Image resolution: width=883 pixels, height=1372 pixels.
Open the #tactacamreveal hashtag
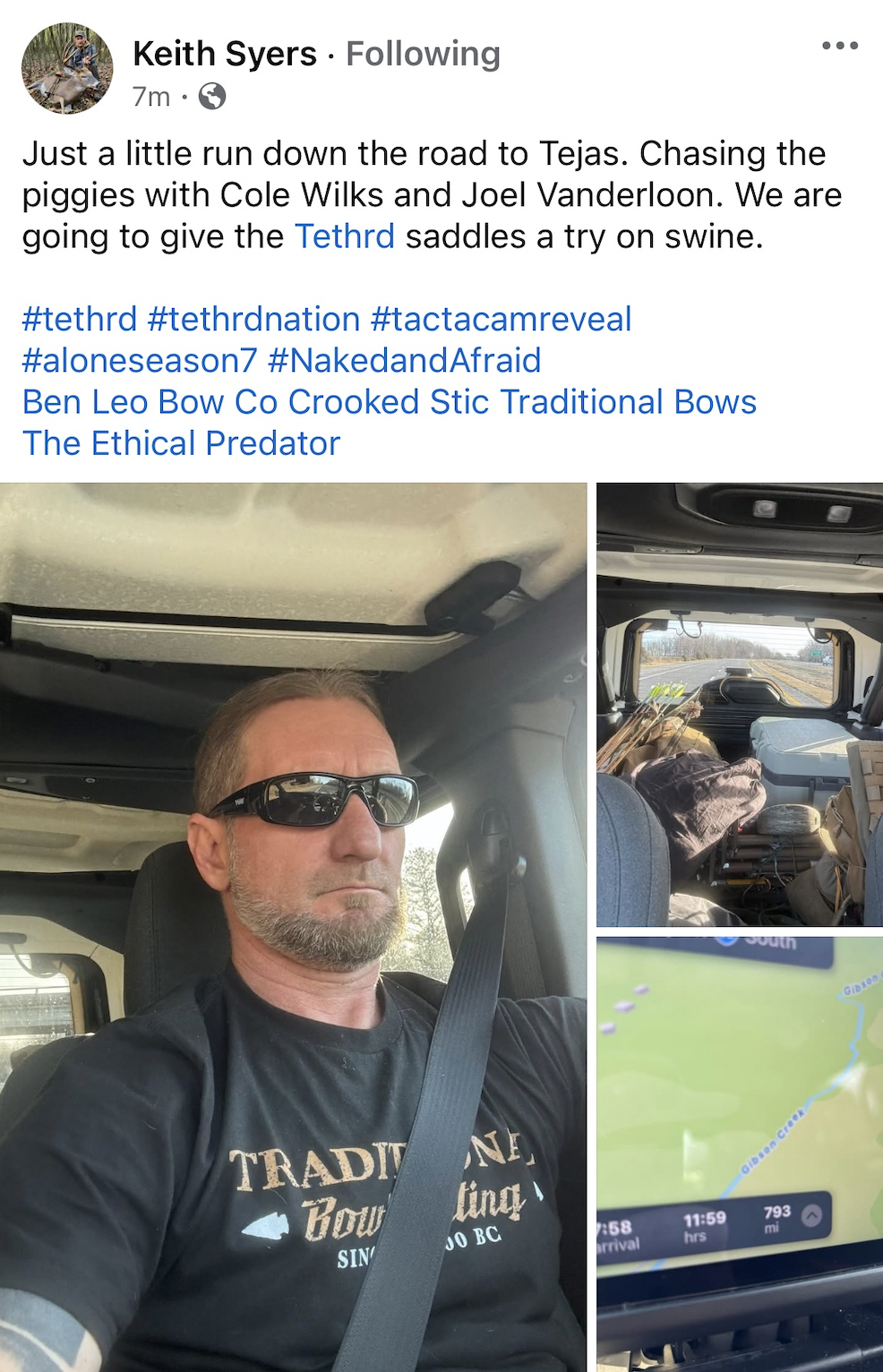click(501, 319)
